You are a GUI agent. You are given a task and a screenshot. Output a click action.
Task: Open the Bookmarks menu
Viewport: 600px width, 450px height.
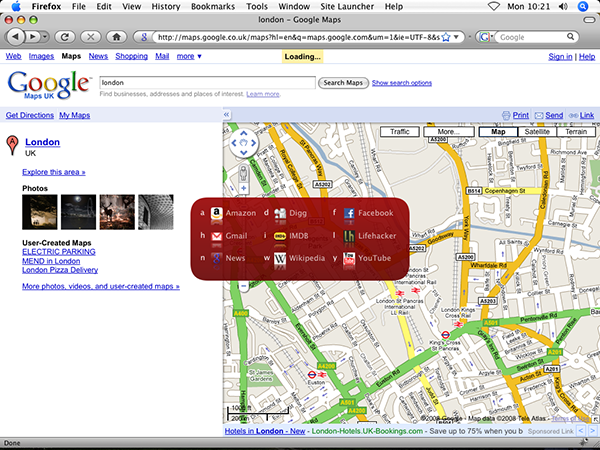pos(213,6)
